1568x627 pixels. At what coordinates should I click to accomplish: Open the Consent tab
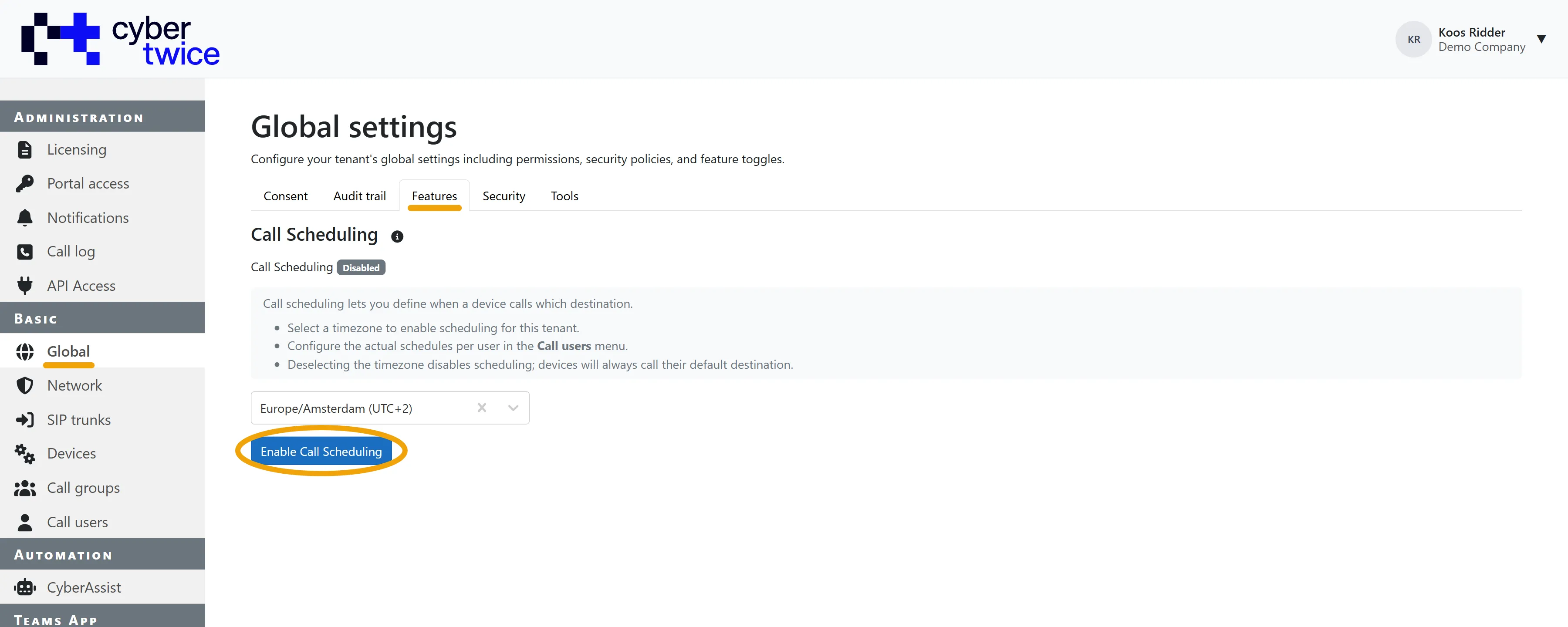coord(285,196)
